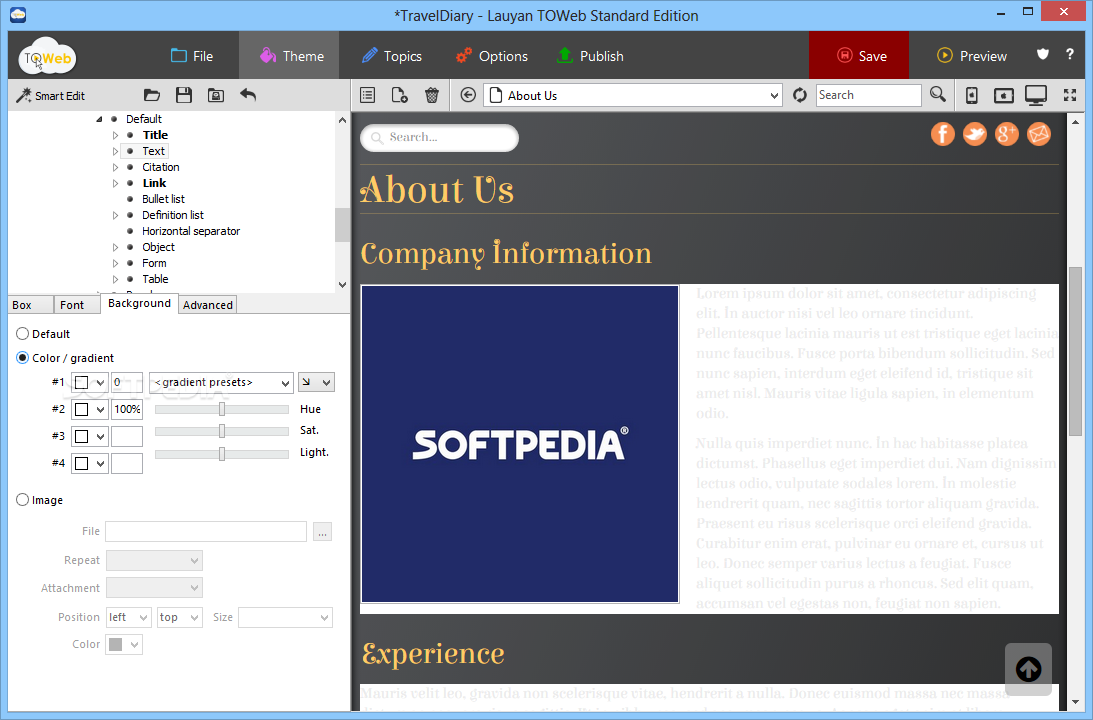The height and width of the screenshot is (720, 1093).
Task: Open the Smart Edit tool
Action: pos(50,95)
